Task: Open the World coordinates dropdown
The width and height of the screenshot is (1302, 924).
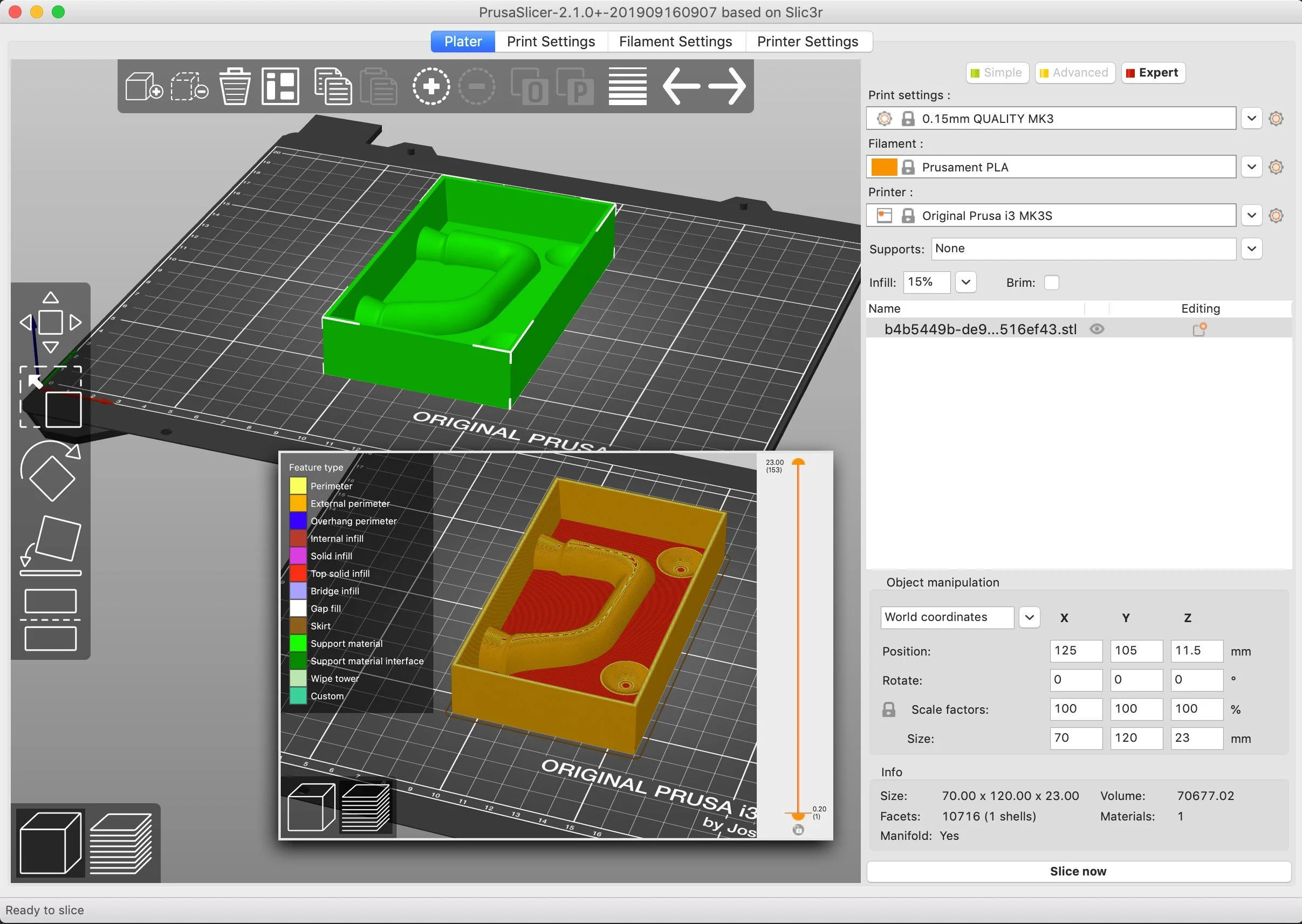Action: point(1029,617)
